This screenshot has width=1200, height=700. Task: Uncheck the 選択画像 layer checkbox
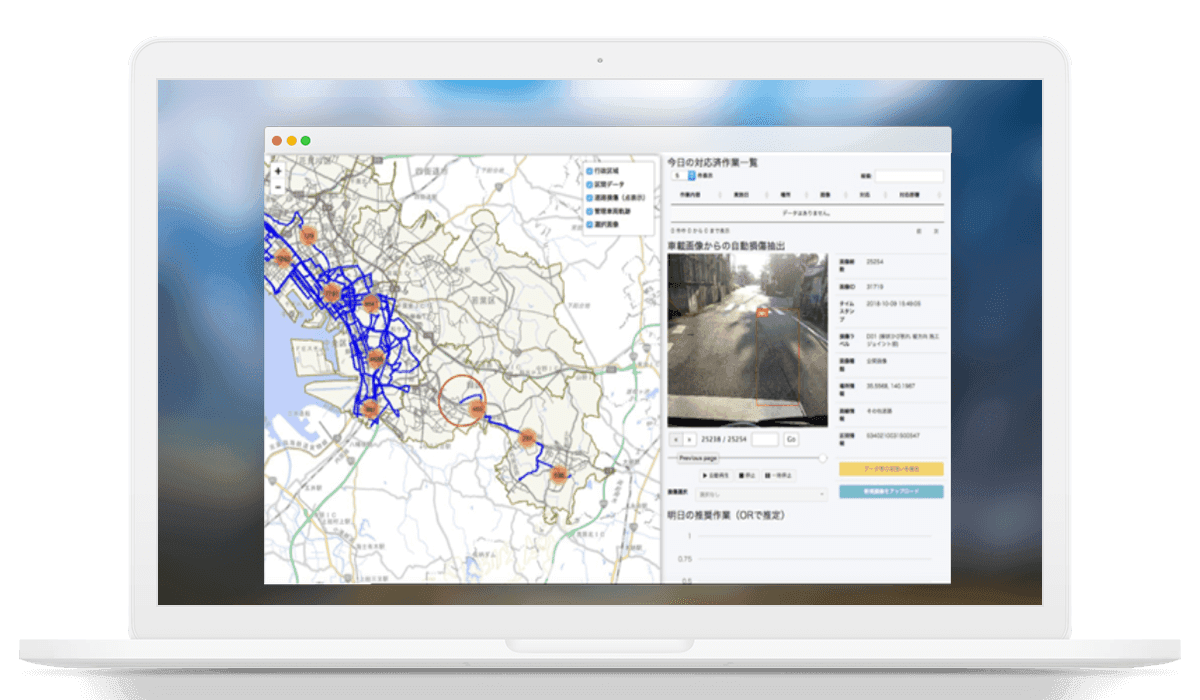[x=589, y=224]
